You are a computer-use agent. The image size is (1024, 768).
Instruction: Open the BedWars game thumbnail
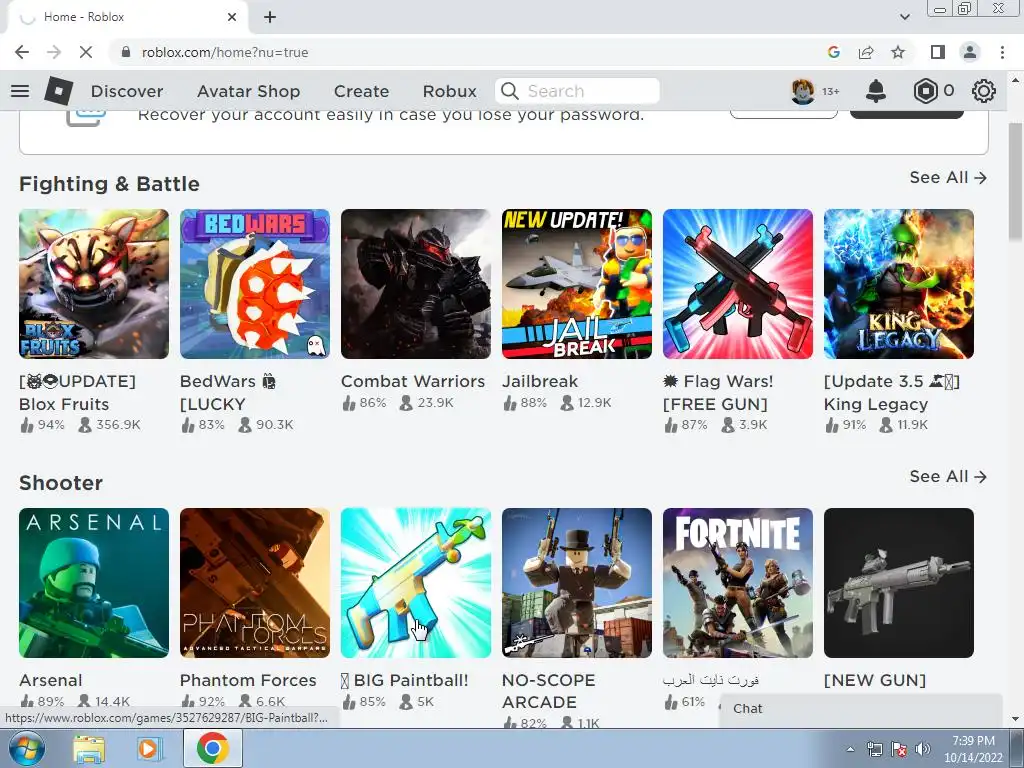click(x=255, y=283)
